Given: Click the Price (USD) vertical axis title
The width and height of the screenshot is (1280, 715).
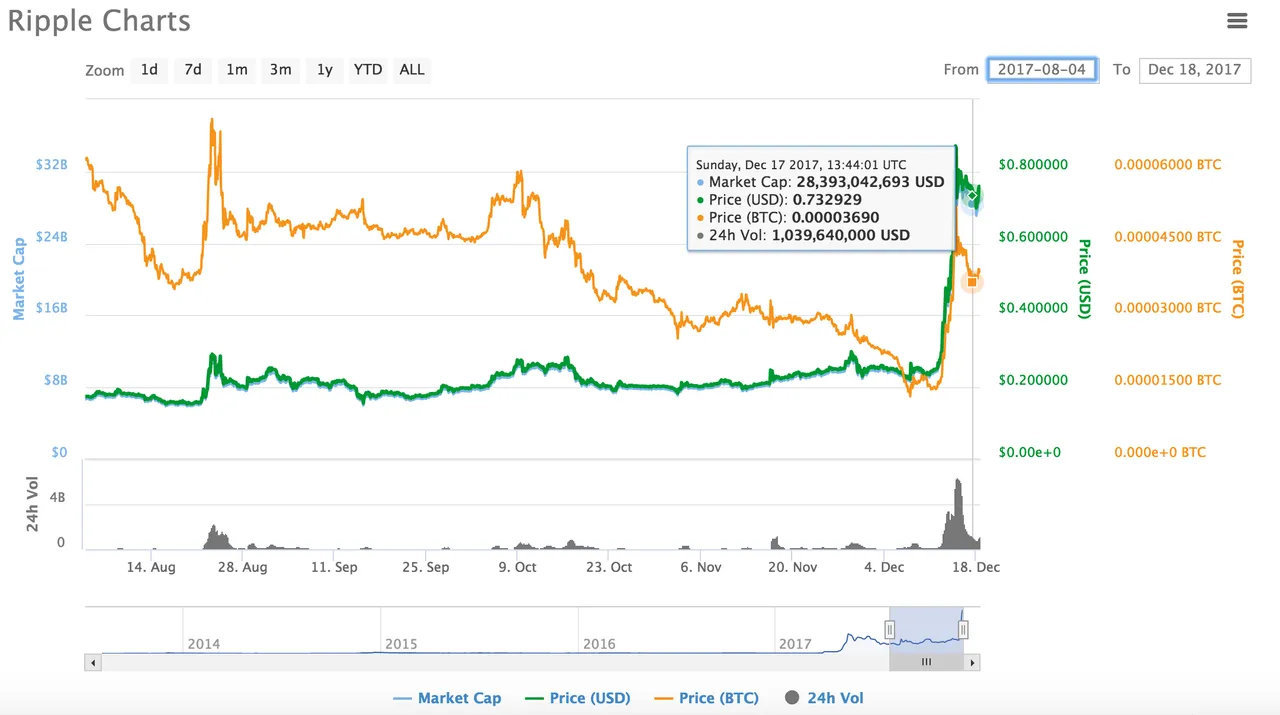Looking at the screenshot, I should [1084, 279].
